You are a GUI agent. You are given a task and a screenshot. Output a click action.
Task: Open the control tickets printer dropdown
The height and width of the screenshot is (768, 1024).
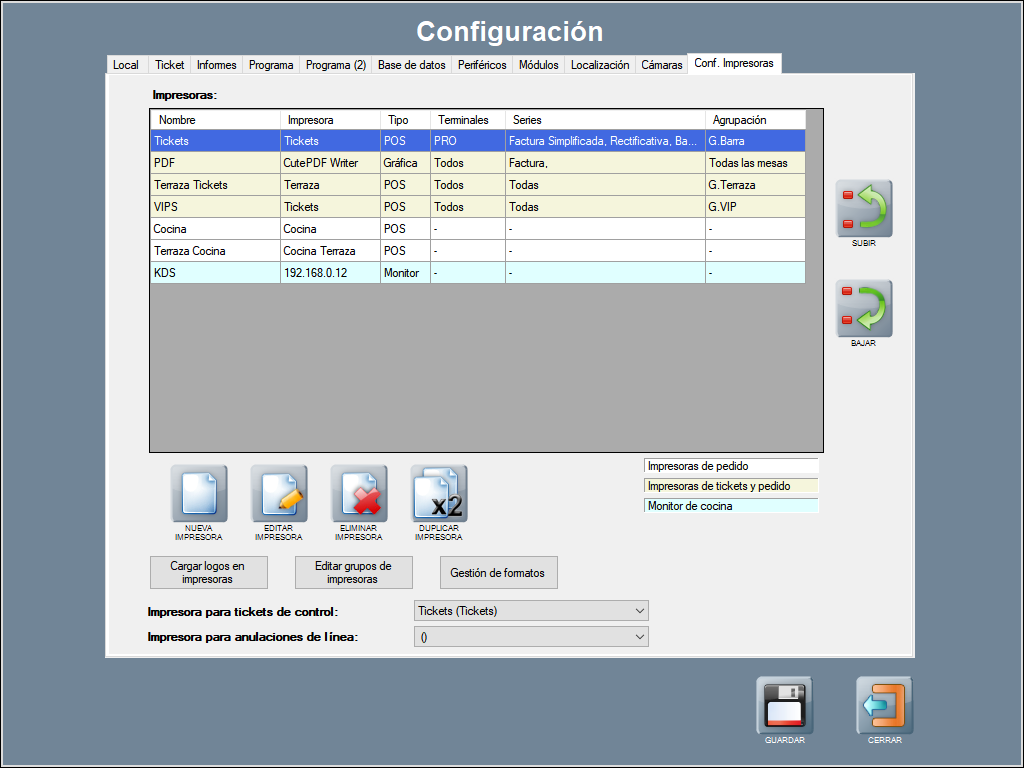[x=531, y=611]
